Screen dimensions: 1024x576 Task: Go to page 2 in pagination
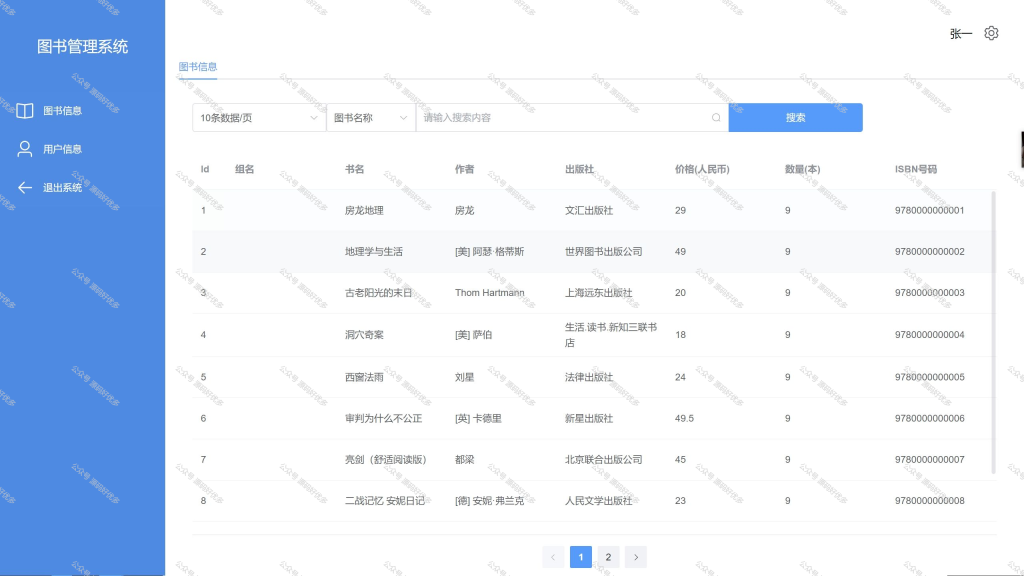point(608,557)
